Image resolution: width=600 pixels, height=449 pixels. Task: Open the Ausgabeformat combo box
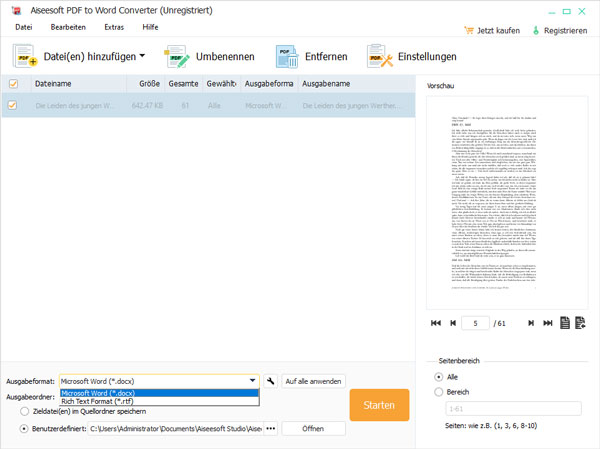(x=159, y=381)
